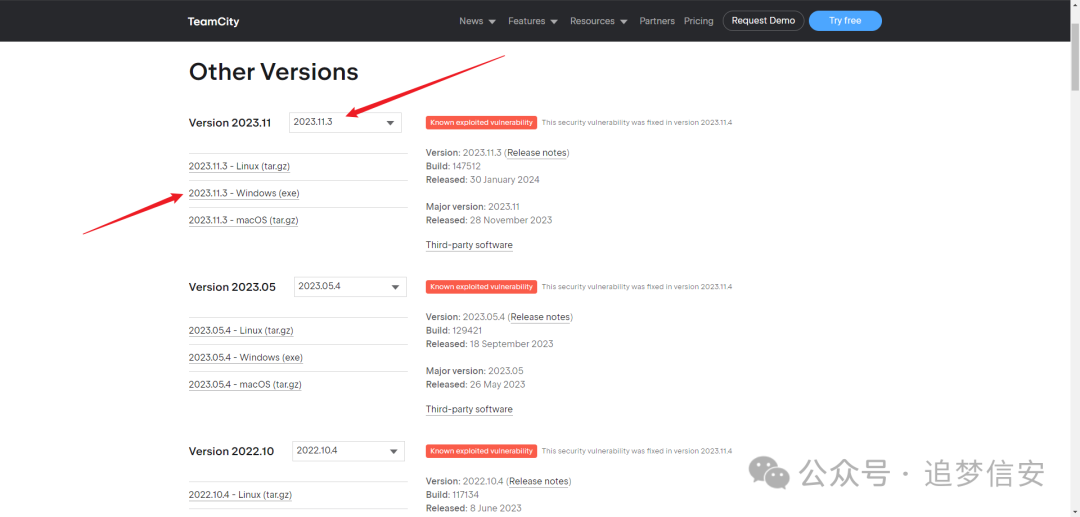Click the TeamCity logo

pos(213,21)
